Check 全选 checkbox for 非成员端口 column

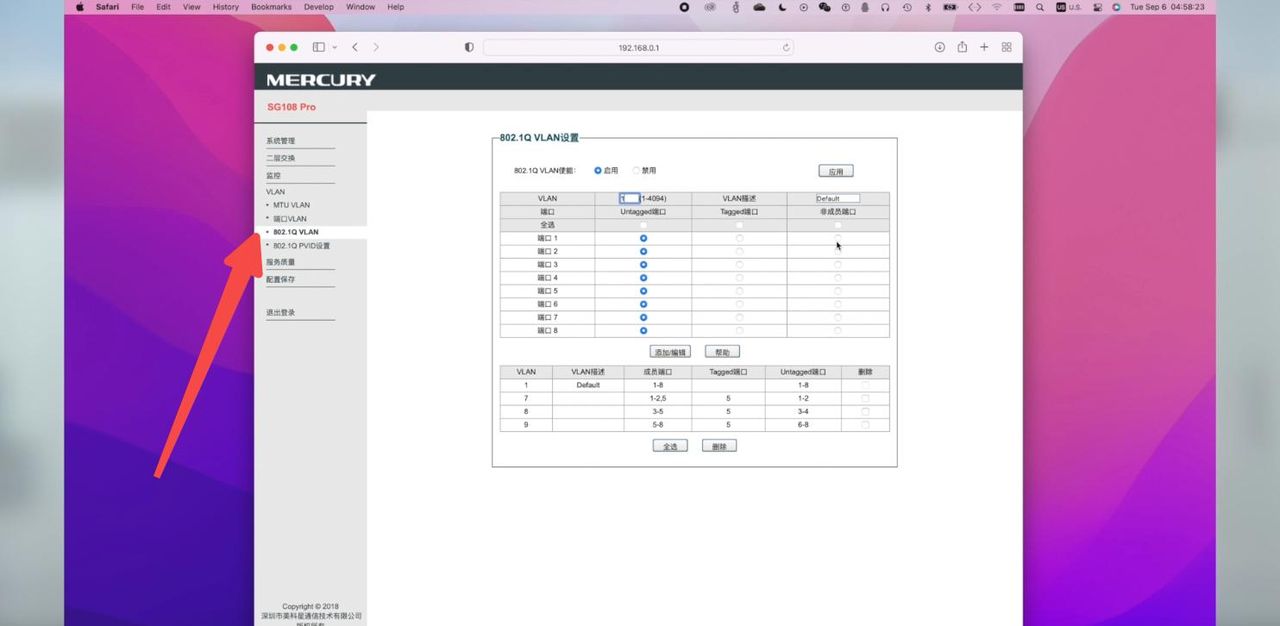coord(838,225)
